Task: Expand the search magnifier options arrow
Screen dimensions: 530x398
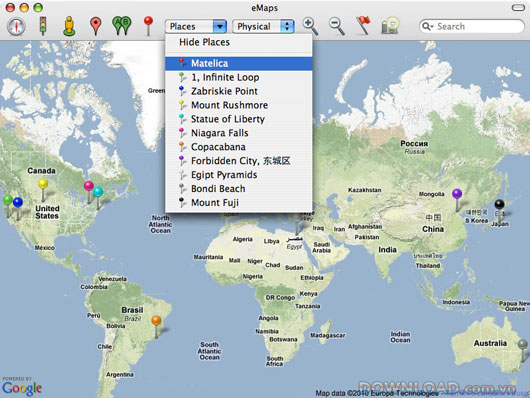Action: 428,26
